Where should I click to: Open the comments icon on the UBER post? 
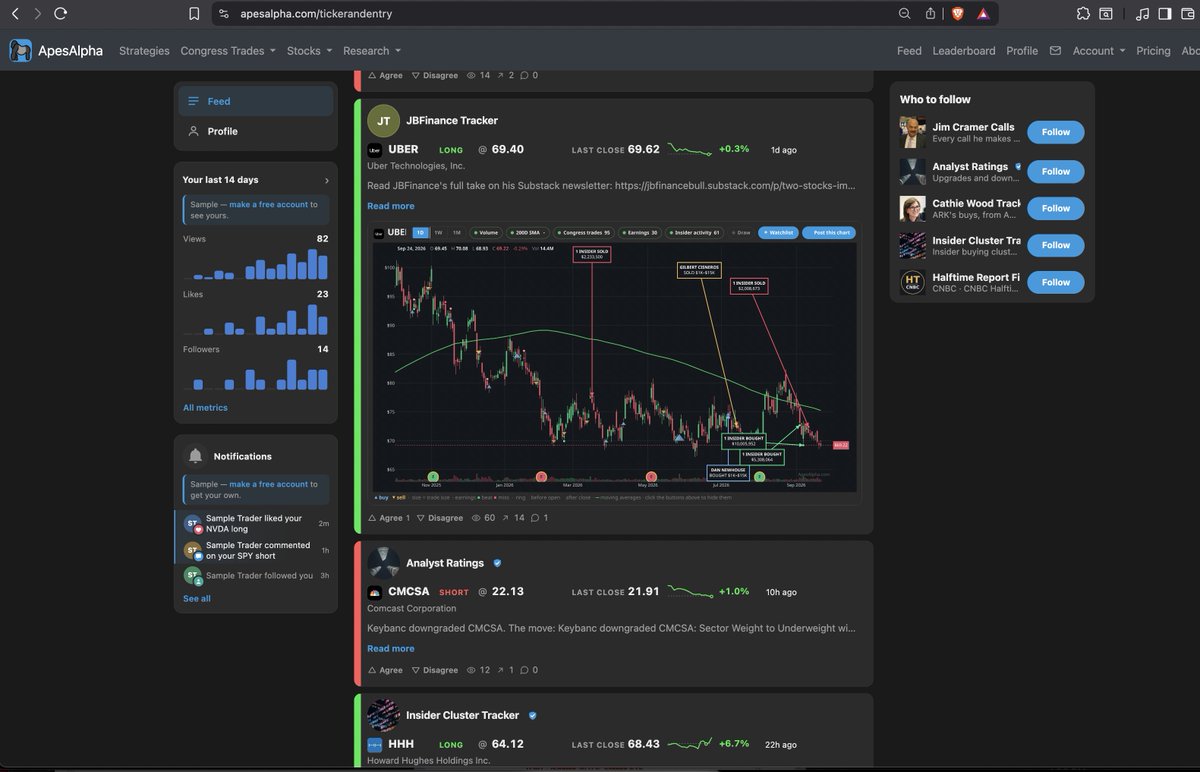(x=536, y=518)
